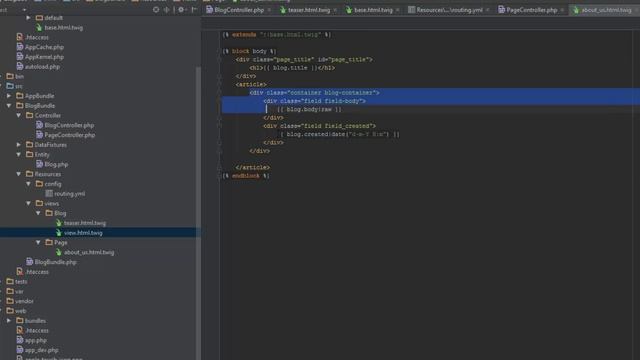Close the BlogController.php tab
The height and width of the screenshot is (360, 640).
[269, 10]
